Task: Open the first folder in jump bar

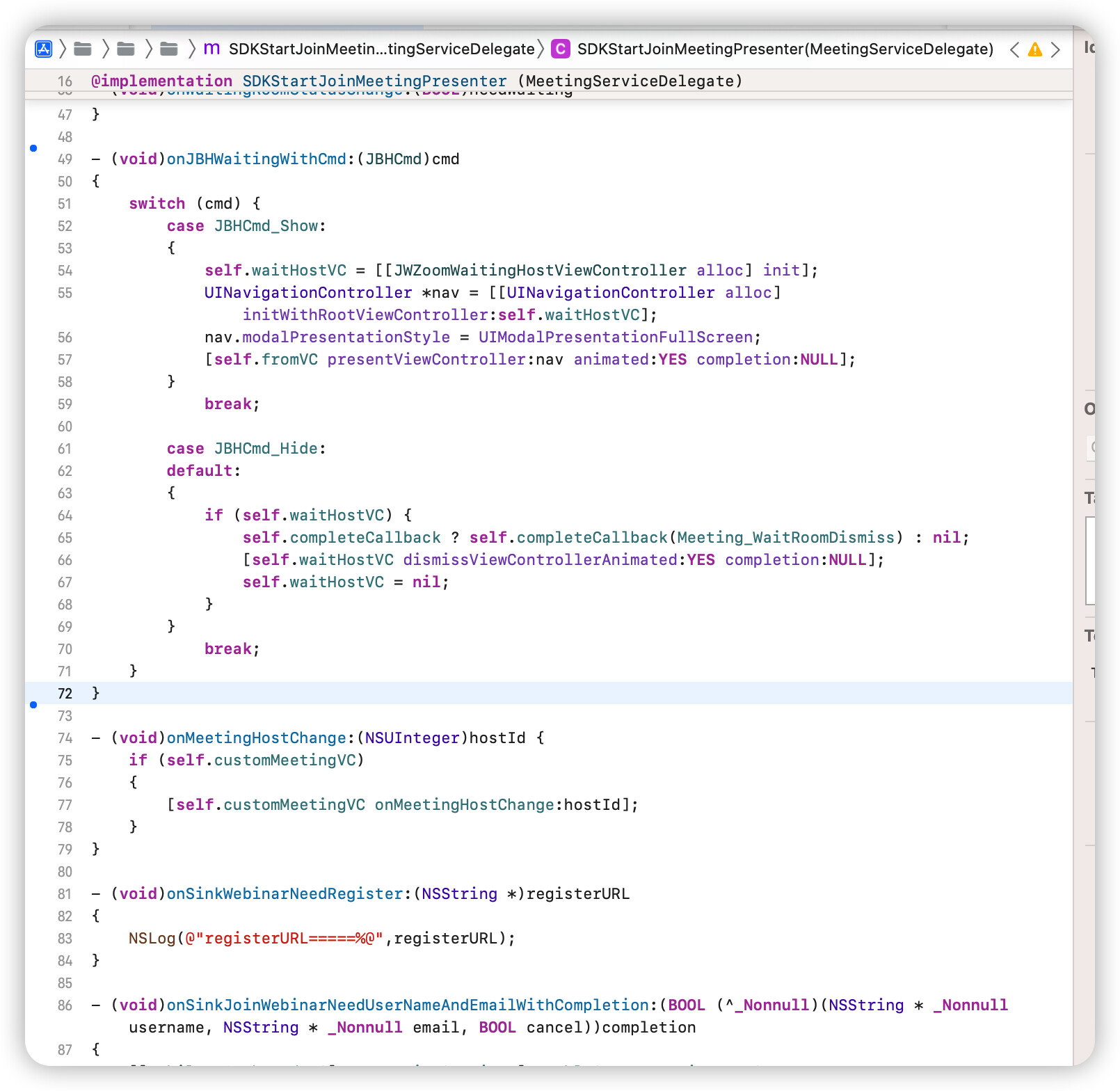Action: tap(83, 49)
